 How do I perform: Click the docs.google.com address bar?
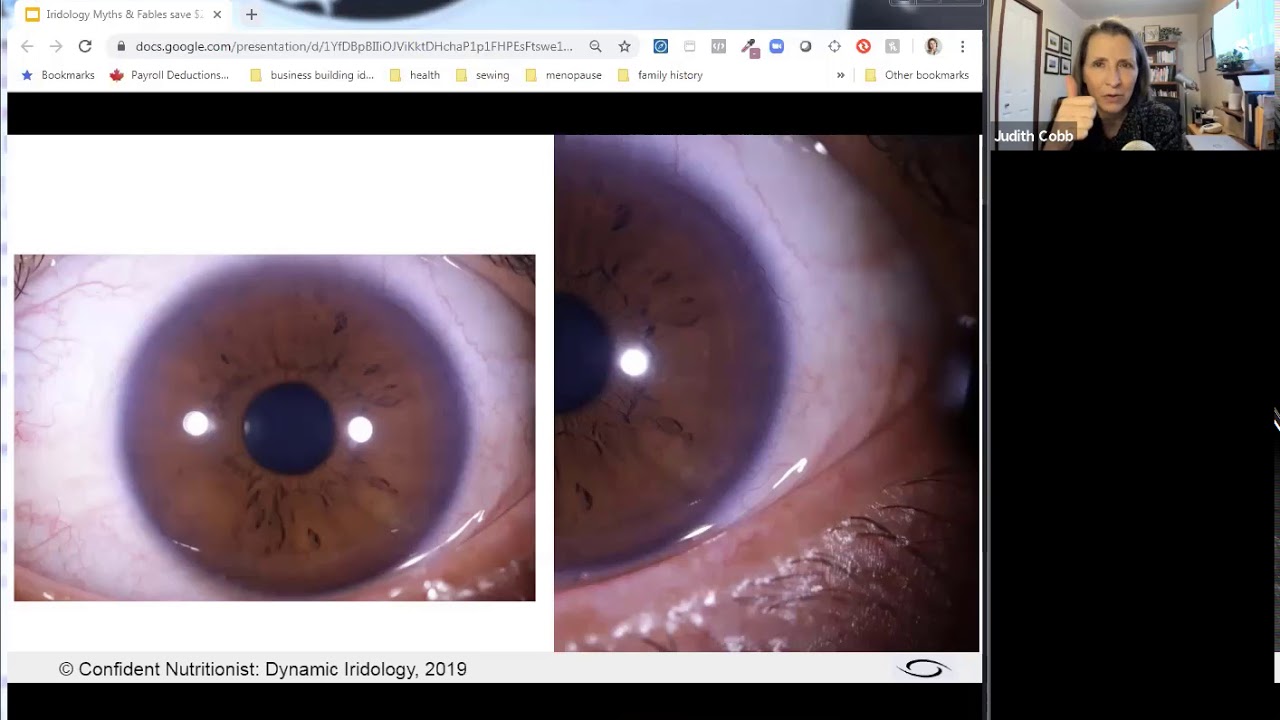(354, 46)
